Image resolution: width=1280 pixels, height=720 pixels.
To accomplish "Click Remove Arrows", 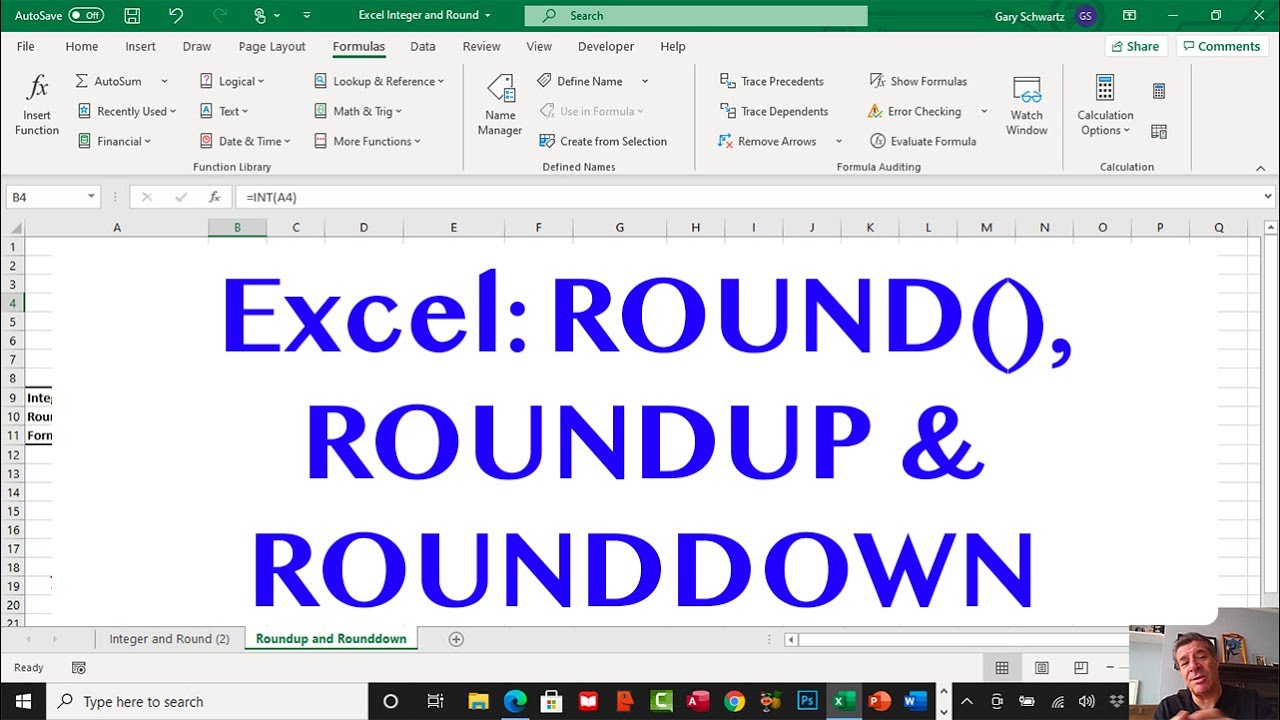I will coord(768,141).
